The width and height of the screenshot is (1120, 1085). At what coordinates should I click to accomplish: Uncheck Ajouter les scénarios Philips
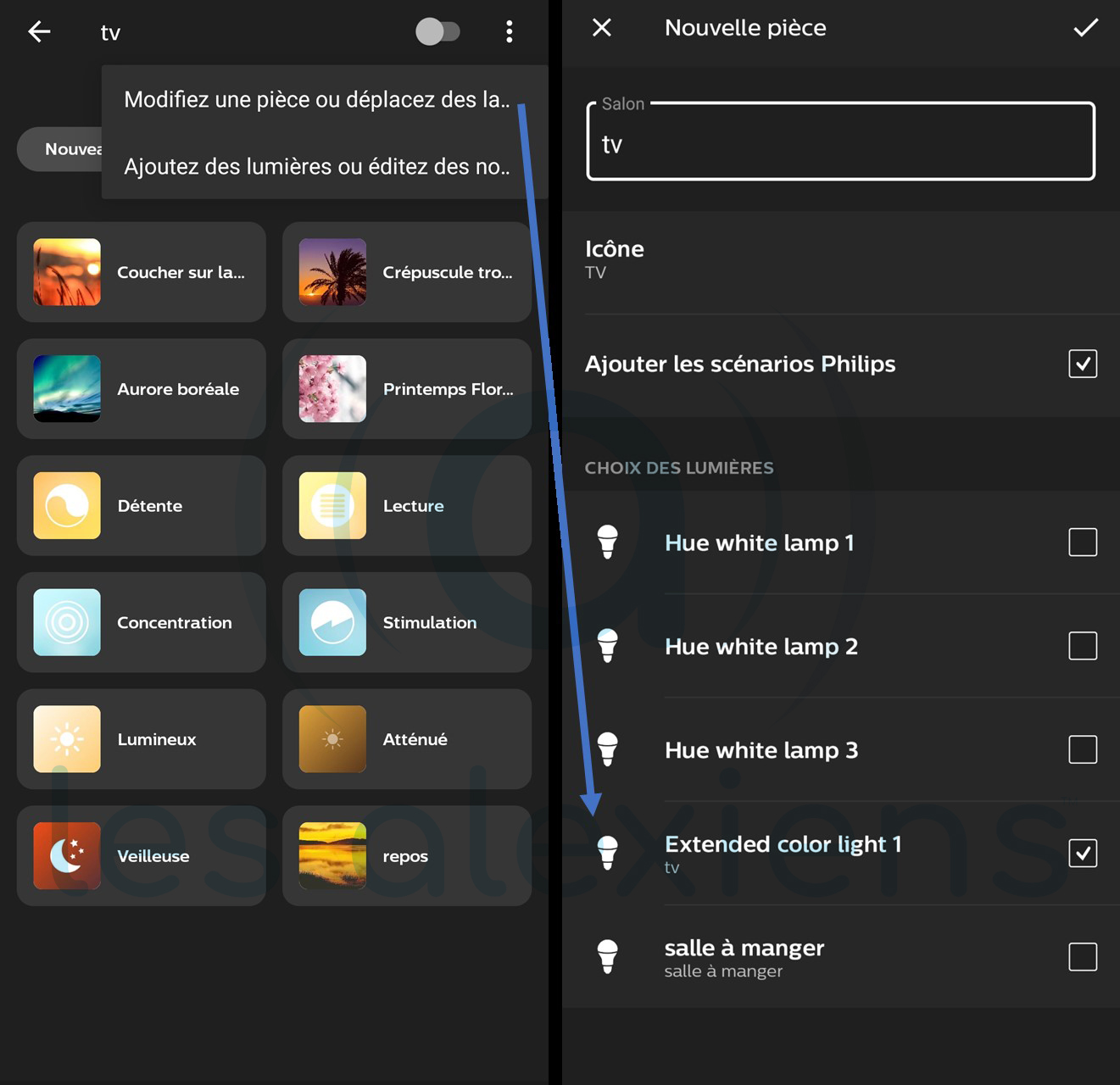[1083, 364]
